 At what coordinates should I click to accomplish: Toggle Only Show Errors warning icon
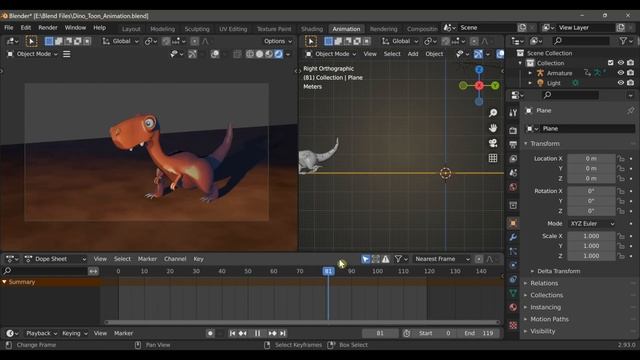coord(385,259)
